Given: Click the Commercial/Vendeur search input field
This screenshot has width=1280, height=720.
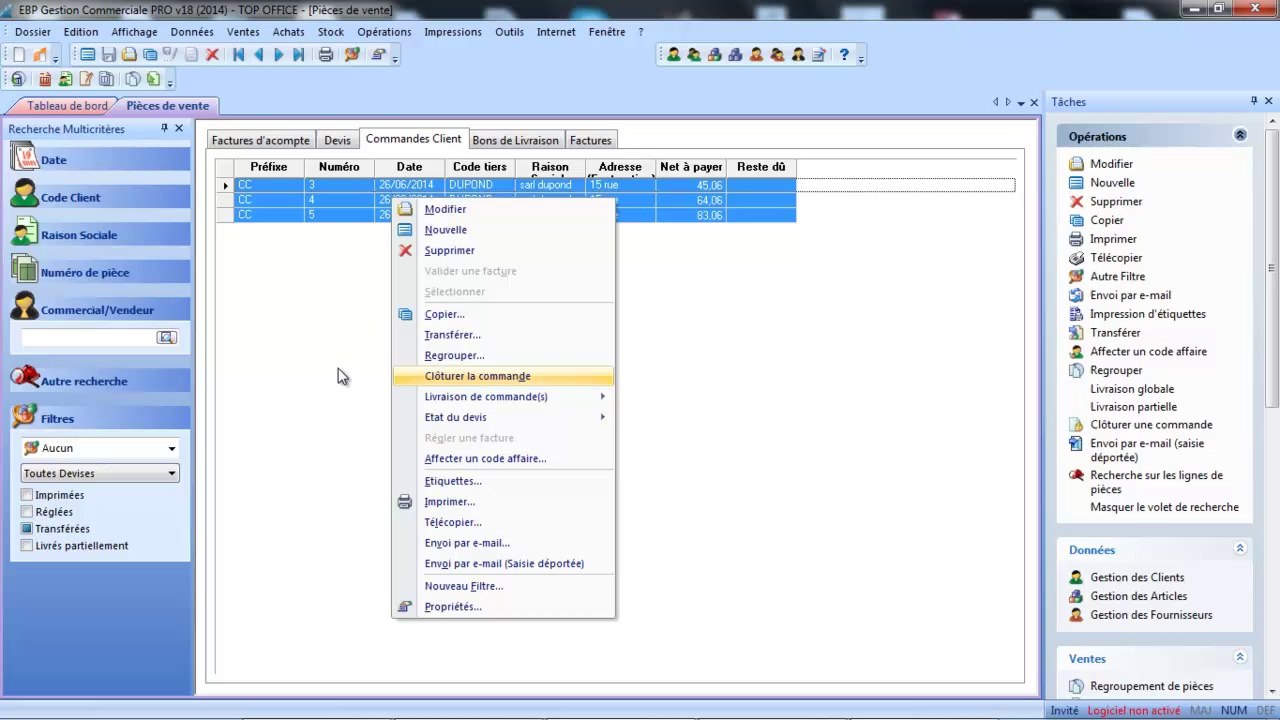Looking at the screenshot, I should tap(88, 338).
